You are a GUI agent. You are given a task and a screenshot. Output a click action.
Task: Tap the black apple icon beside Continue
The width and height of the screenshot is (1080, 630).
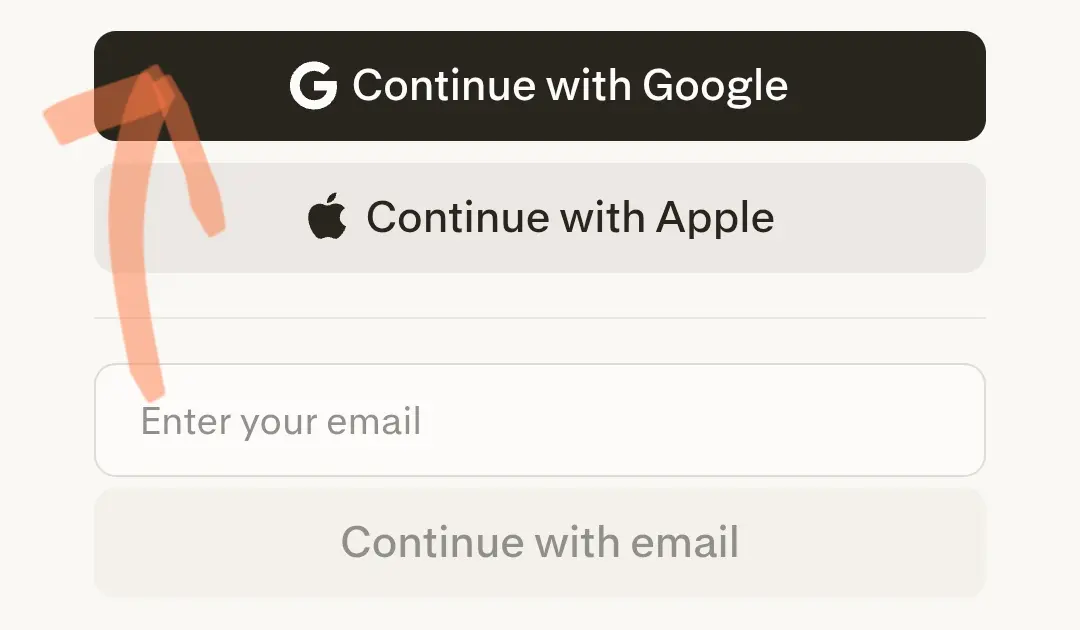[x=327, y=216]
